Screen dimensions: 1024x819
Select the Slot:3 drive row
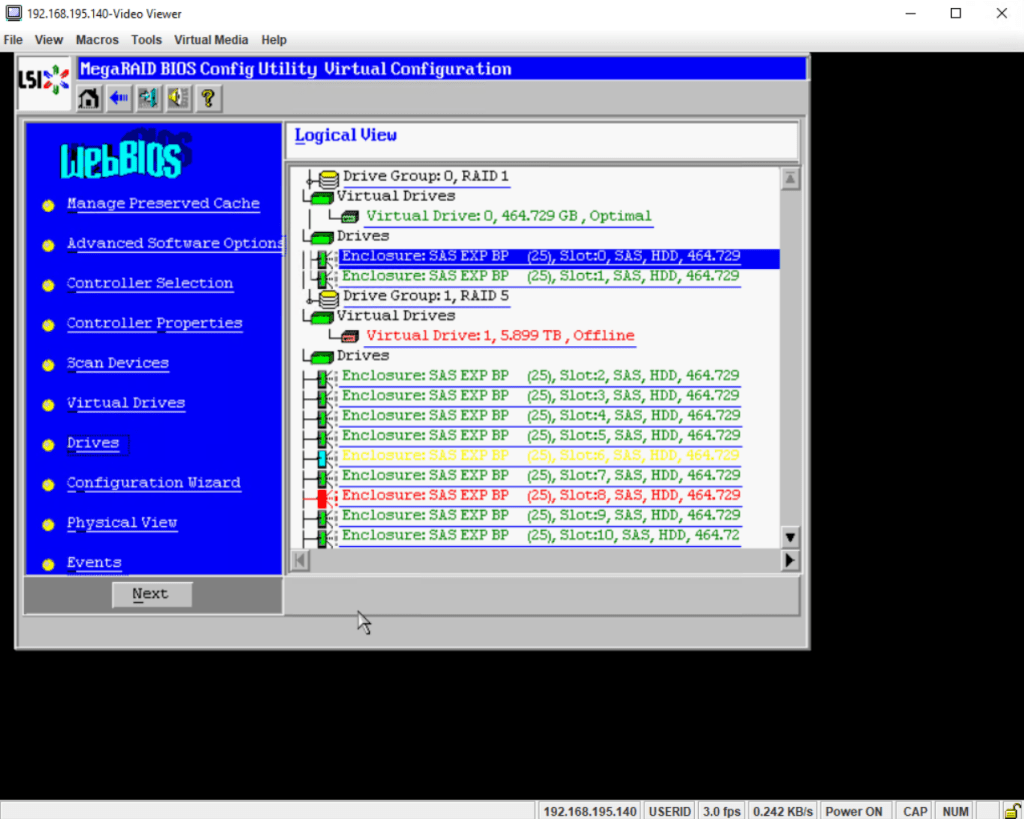click(540, 396)
